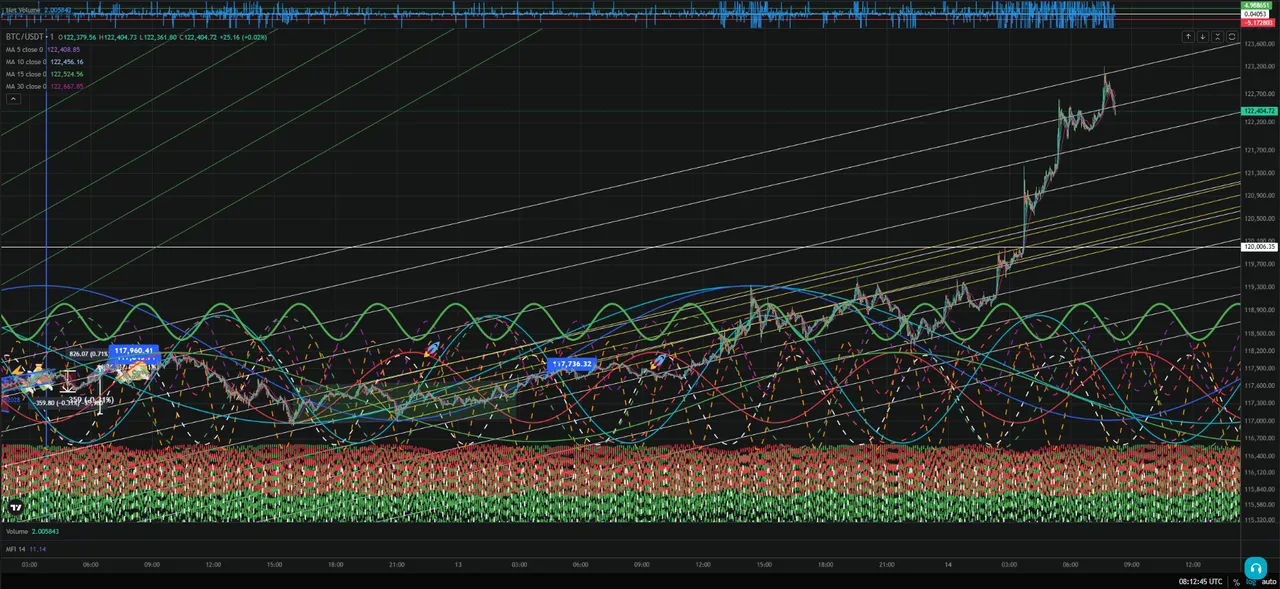1280x589 pixels.
Task: Click the collapse pane icon
Action: (x=1218, y=36)
